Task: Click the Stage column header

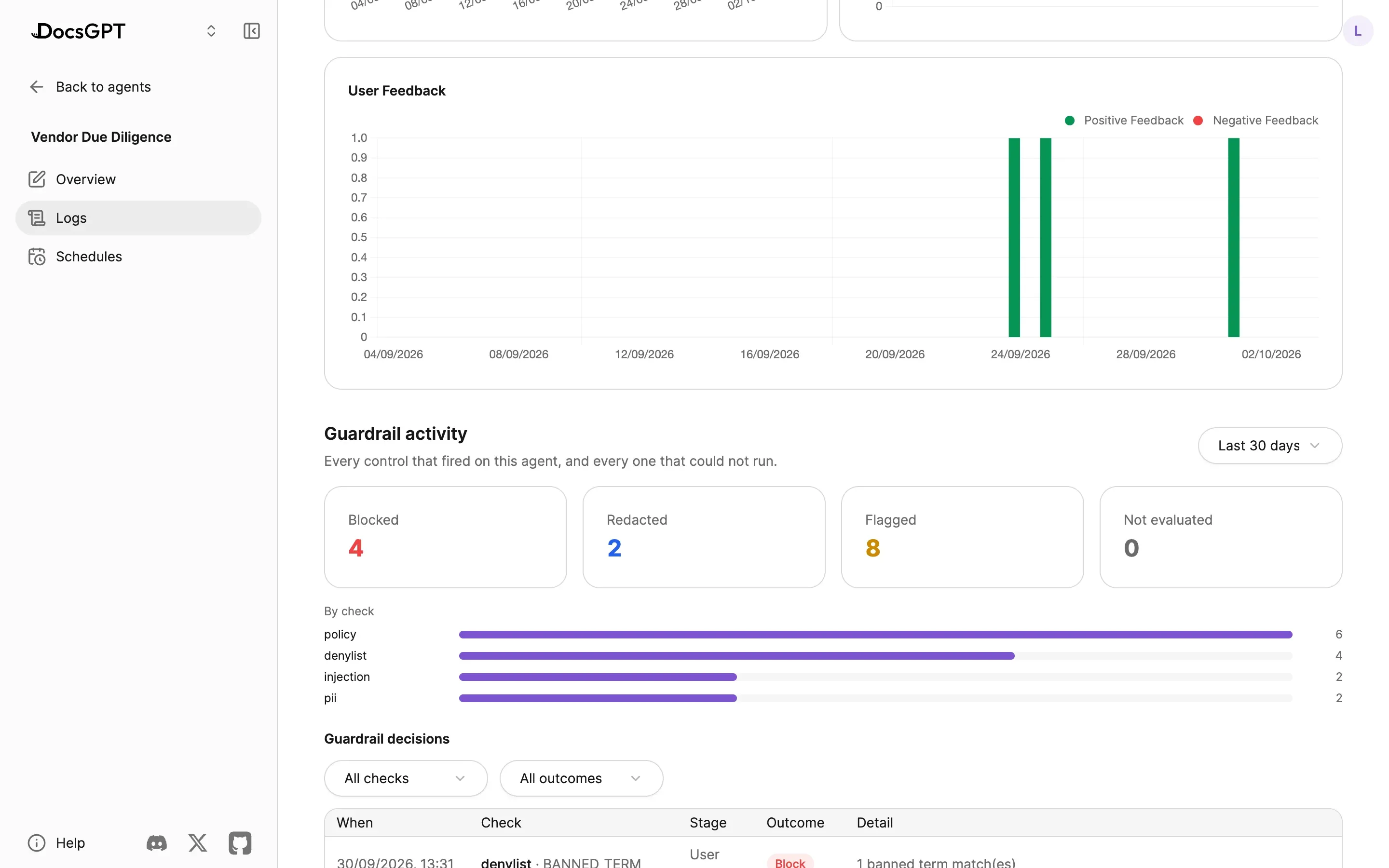Action: click(708, 823)
